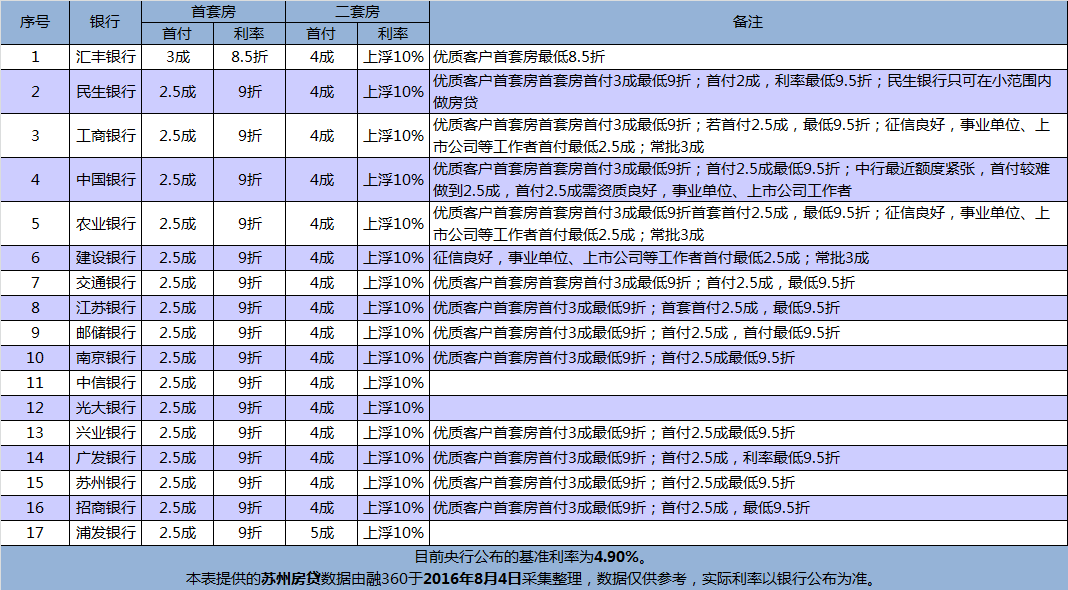Select the 招商银行 cell
1068x590 pixels.
click(106, 508)
